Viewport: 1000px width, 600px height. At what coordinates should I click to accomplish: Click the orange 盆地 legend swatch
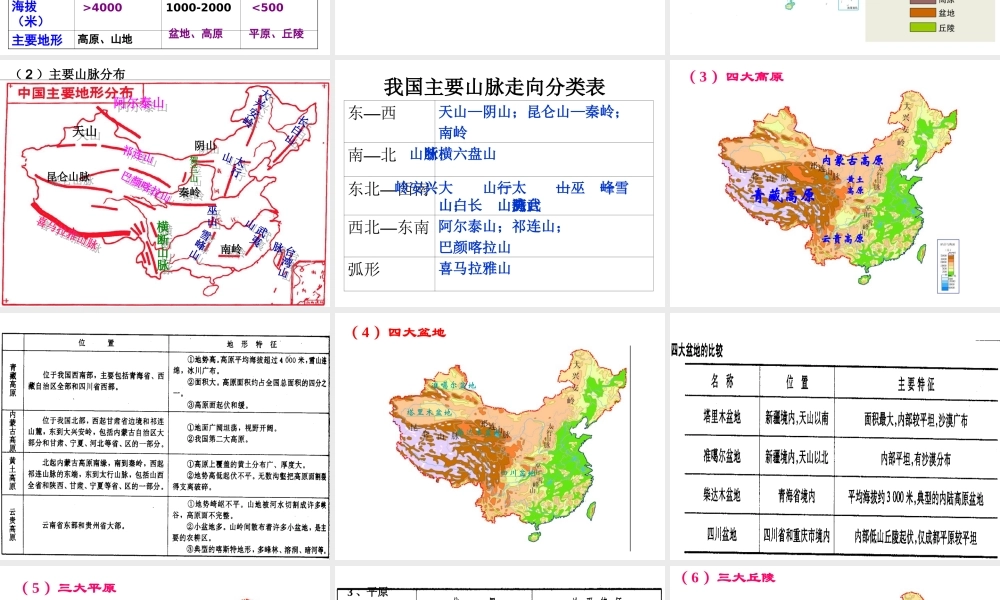[x=922, y=13]
